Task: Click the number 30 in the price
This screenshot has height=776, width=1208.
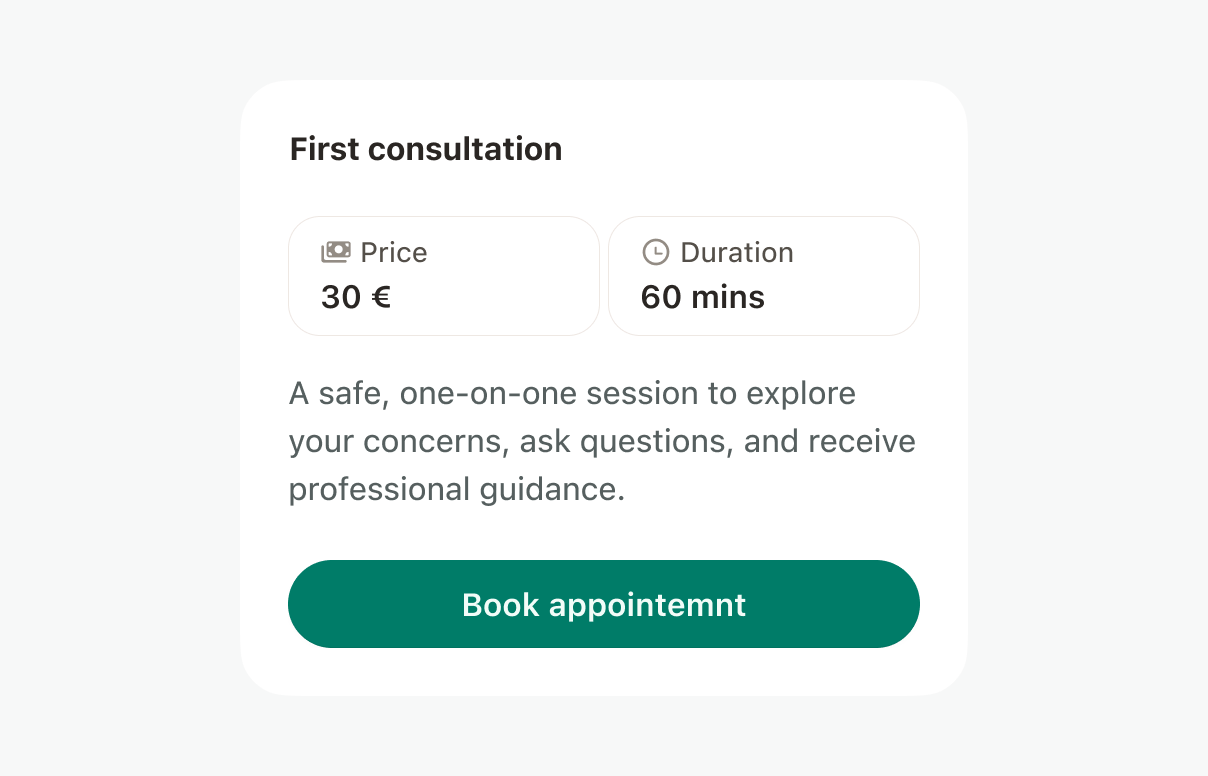Action: 341,297
